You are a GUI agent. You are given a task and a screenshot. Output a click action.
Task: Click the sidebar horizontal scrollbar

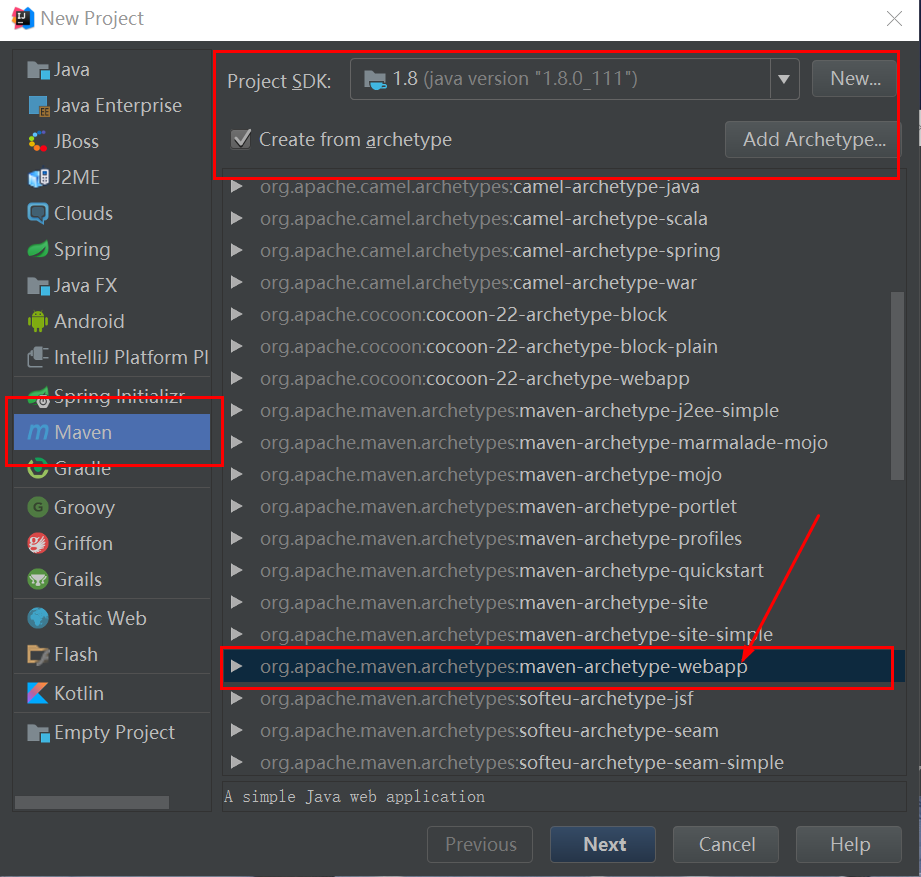click(x=92, y=802)
